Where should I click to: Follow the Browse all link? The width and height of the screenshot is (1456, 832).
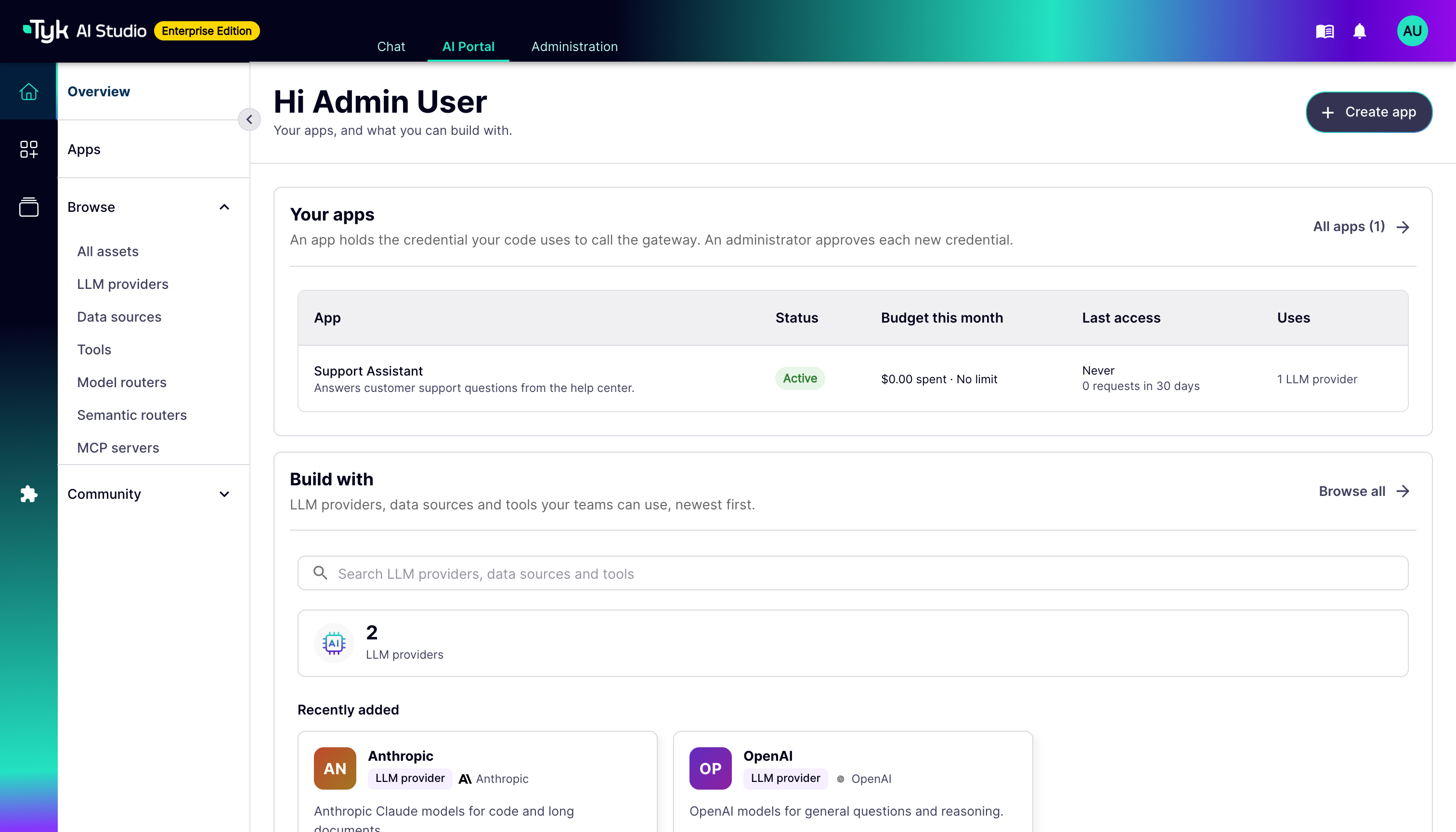tap(1364, 491)
